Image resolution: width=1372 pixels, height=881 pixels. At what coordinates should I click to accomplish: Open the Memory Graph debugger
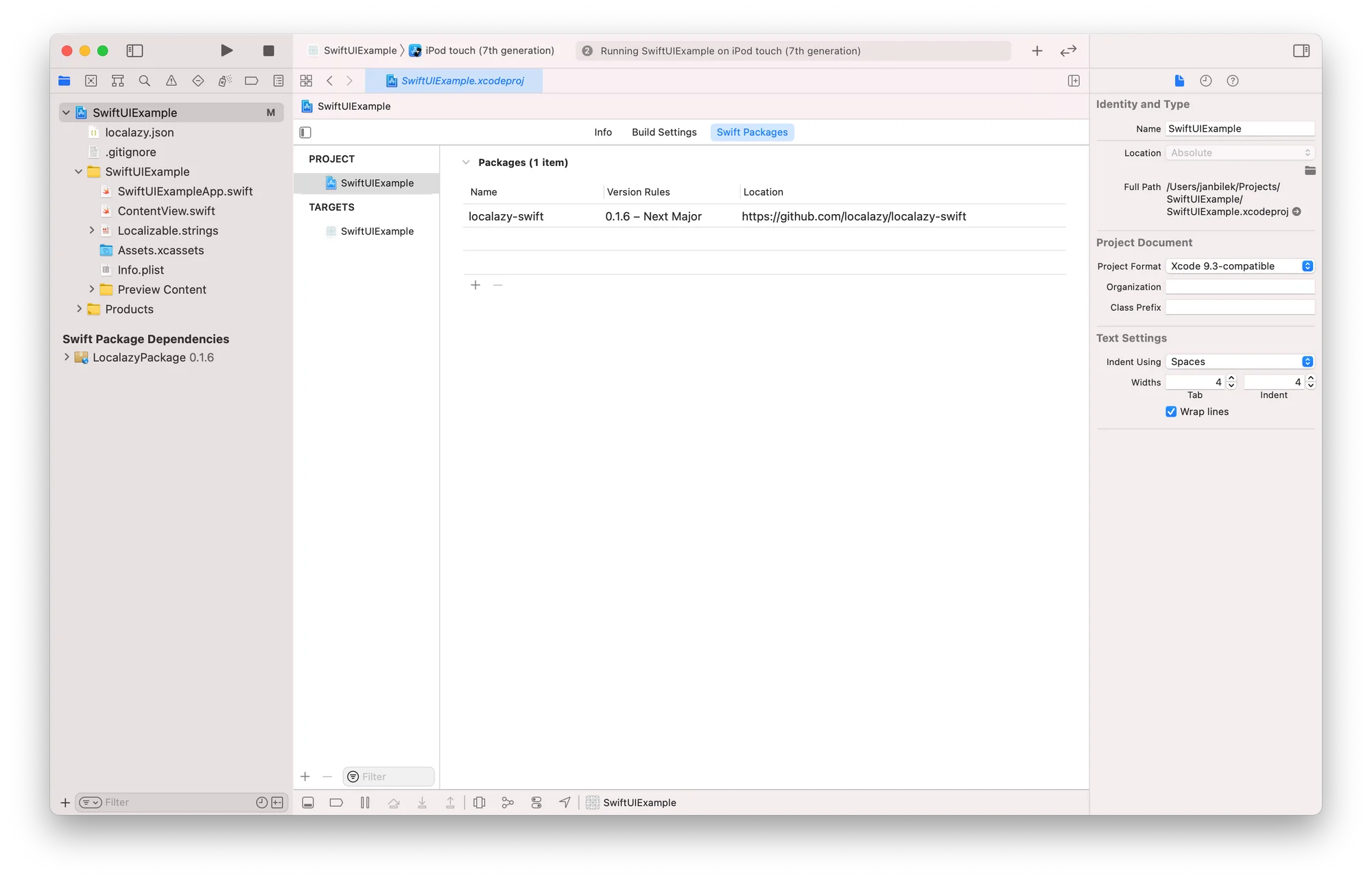click(508, 802)
